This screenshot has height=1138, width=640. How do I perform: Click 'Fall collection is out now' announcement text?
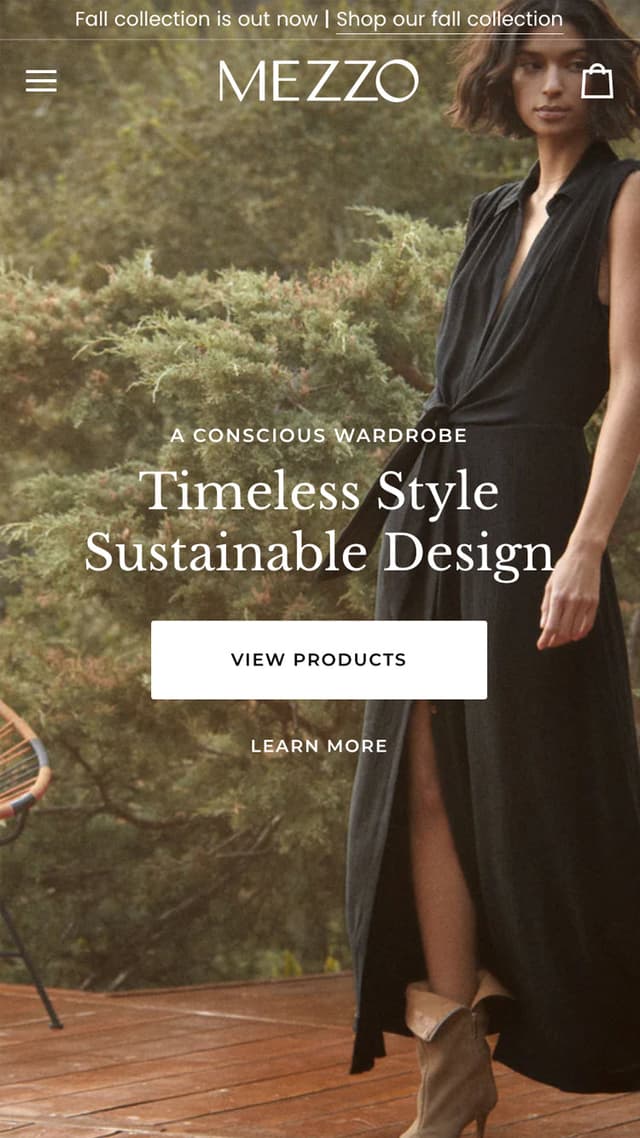pyautogui.click(x=196, y=19)
